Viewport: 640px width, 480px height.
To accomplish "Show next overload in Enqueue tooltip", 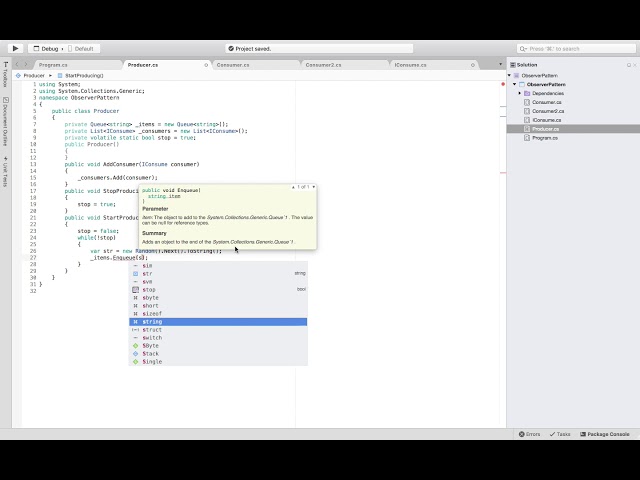I will point(313,187).
